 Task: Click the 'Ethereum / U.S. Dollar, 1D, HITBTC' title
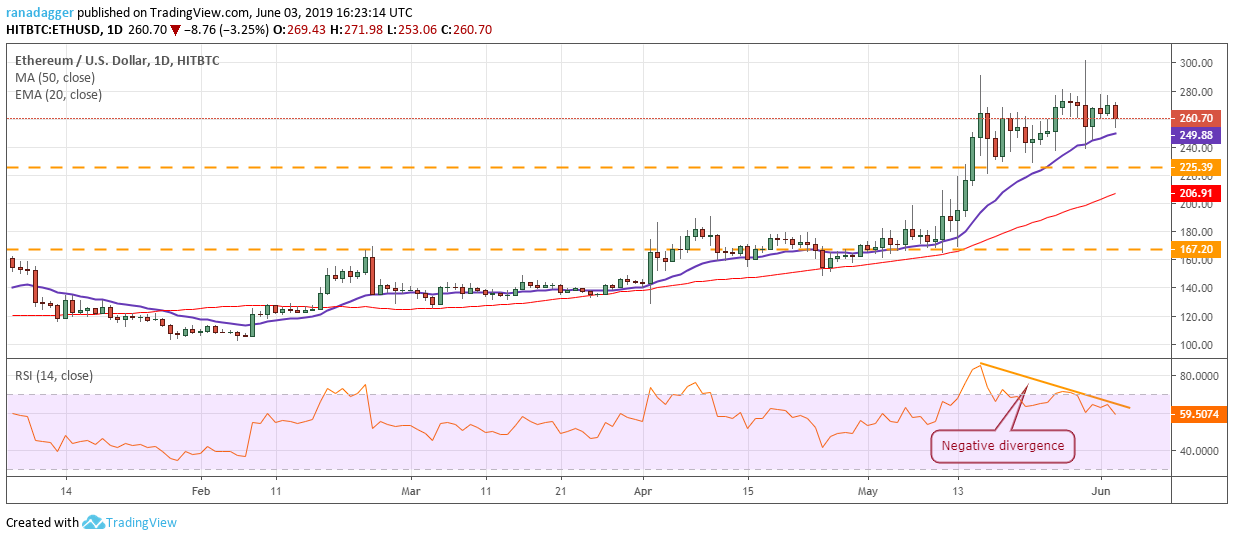point(117,61)
